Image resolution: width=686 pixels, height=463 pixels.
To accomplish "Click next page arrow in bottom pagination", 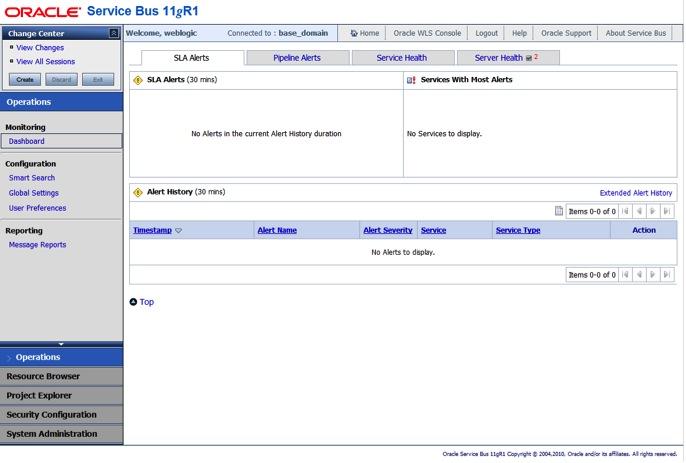I will 653,274.
